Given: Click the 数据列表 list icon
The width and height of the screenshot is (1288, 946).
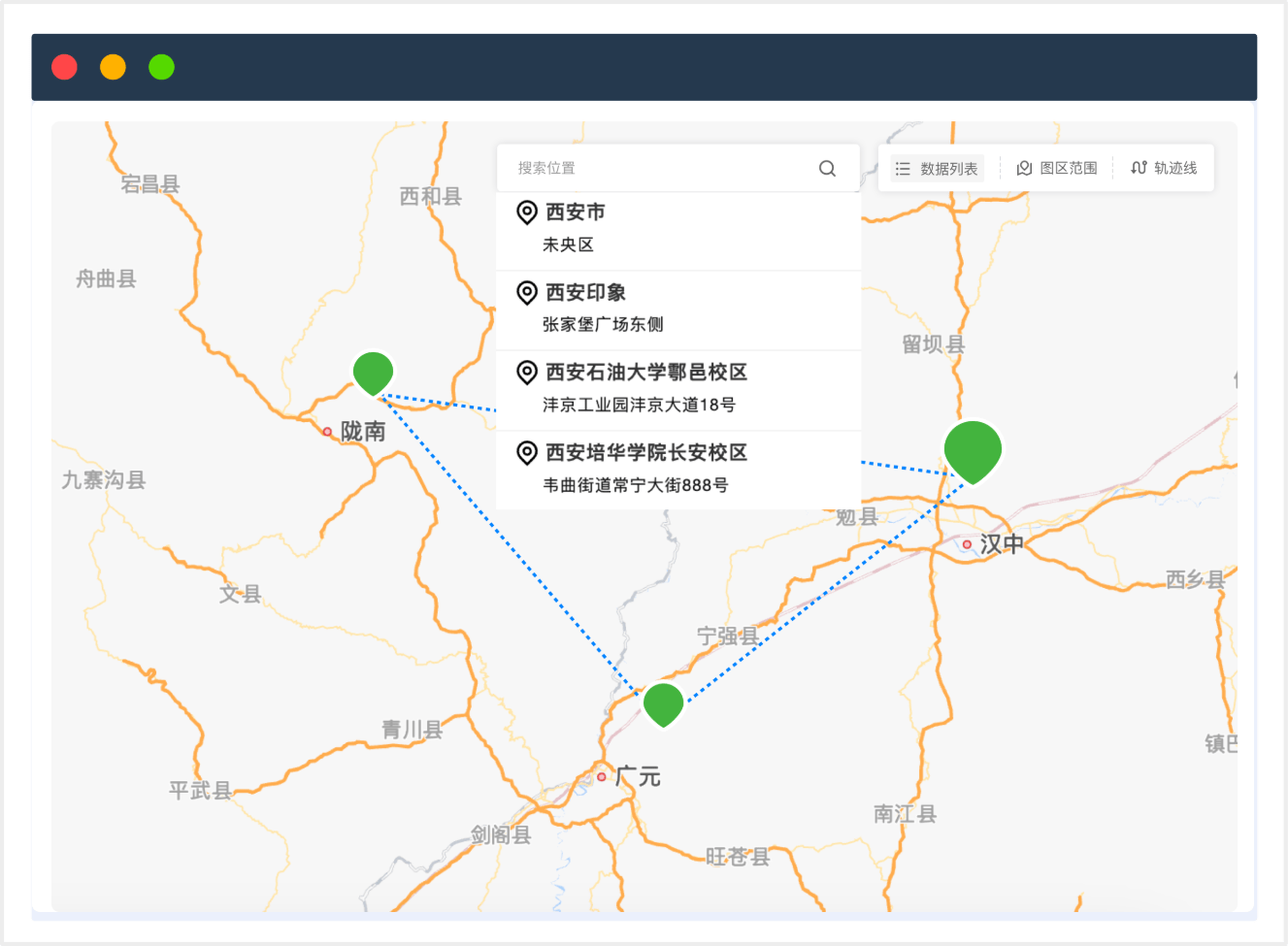Looking at the screenshot, I should coord(903,169).
